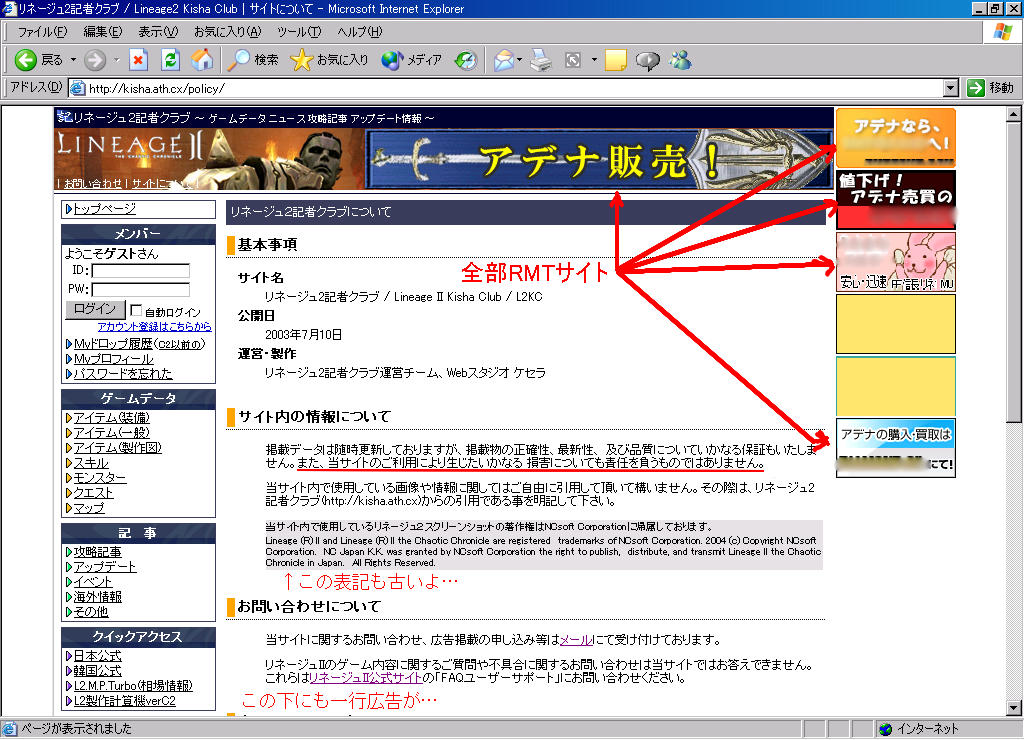Viewport: 1024px width, 740px height.
Task: Open the forward button history dropdown arrow
Action: 116,60
